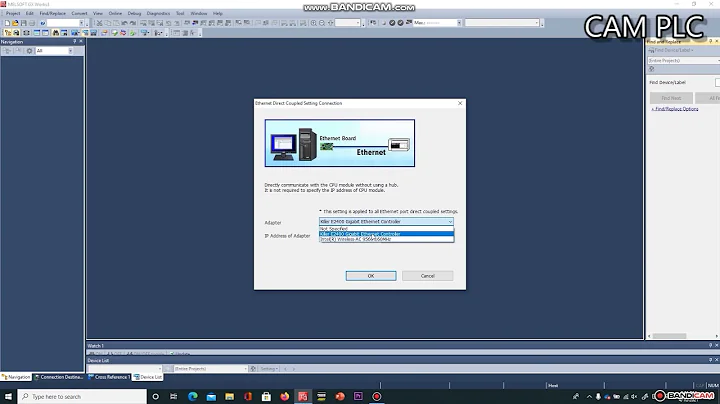The image size is (720, 404).
Task: Switch to Cross Reference 1 tab
Action: click(109, 377)
